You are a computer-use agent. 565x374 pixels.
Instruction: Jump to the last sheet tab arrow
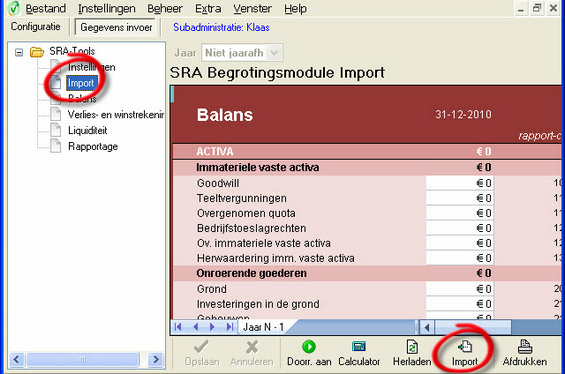(230, 327)
